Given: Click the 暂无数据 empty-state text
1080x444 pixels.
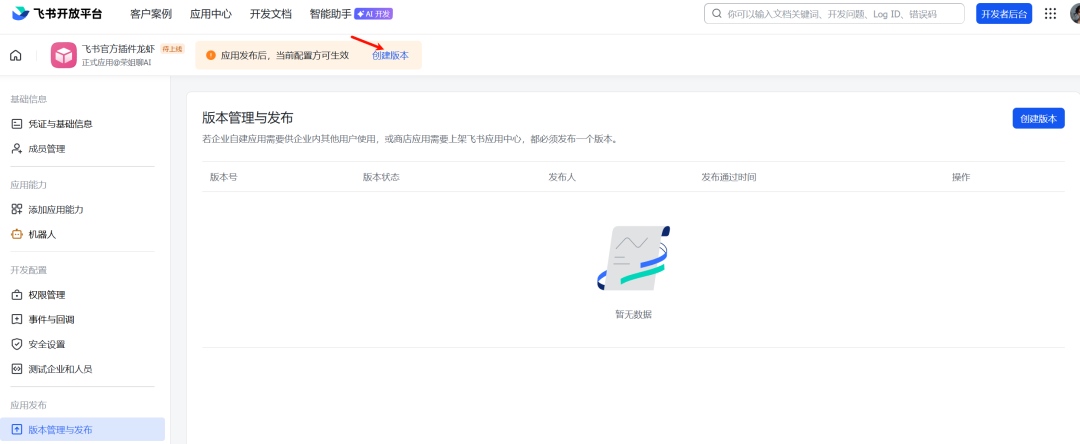Looking at the screenshot, I should 633,315.
